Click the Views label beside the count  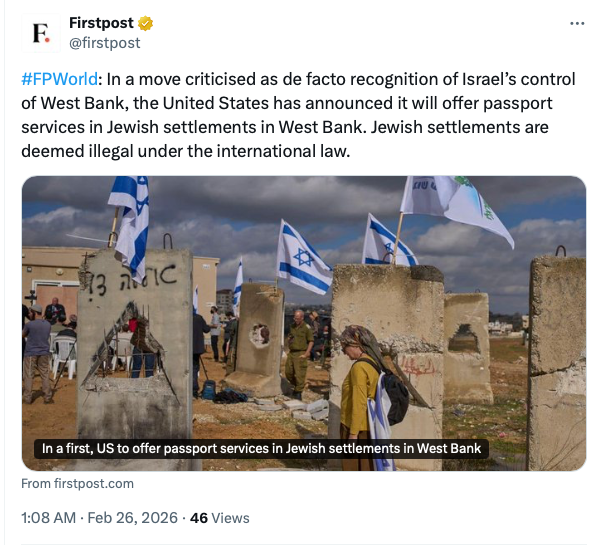230,518
